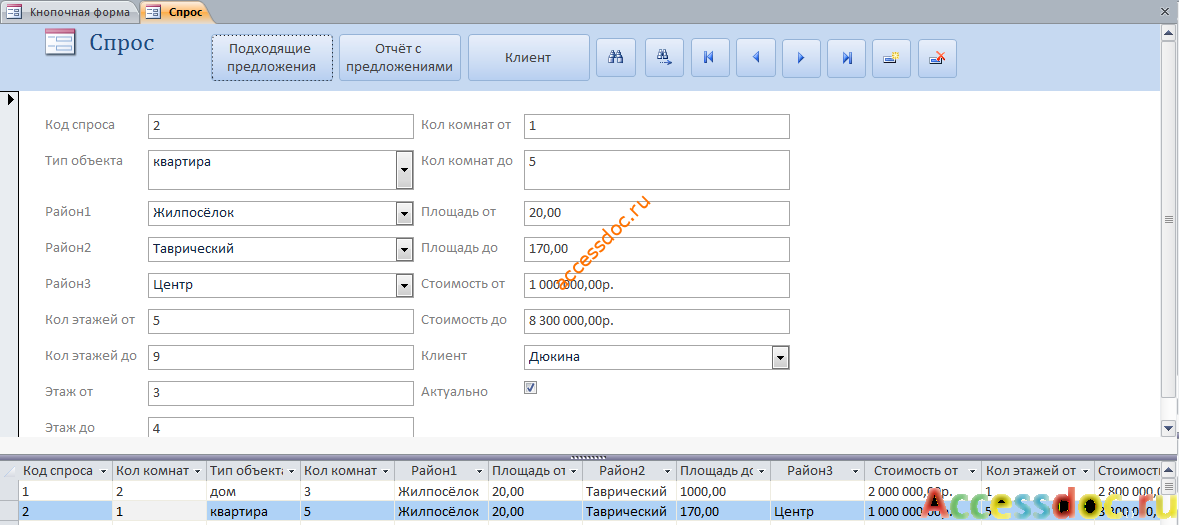Go to the next record
1184x525 pixels.
(x=801, y=57)
